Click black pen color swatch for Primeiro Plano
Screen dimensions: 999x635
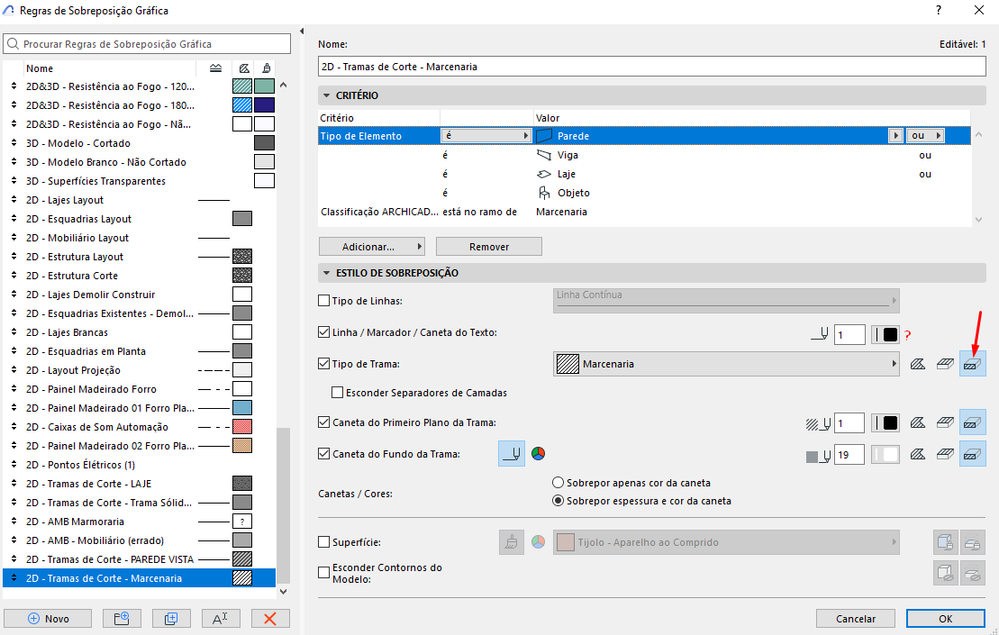(x=886, y=423)
